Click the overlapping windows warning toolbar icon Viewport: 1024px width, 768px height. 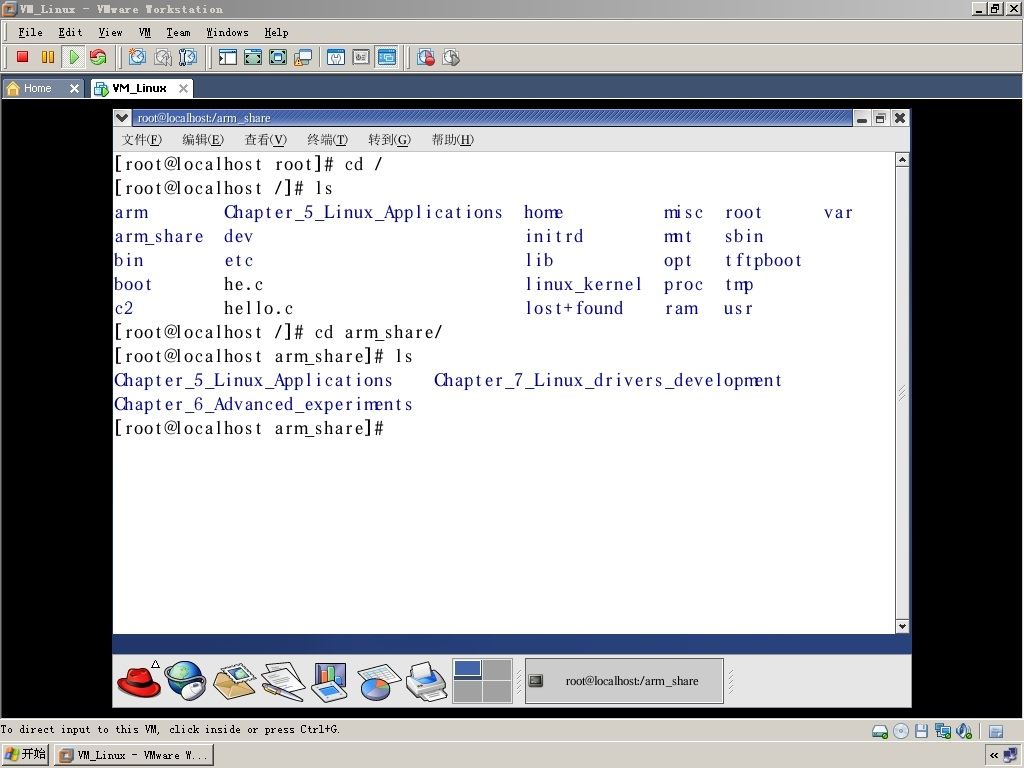(x=303, y=57)
